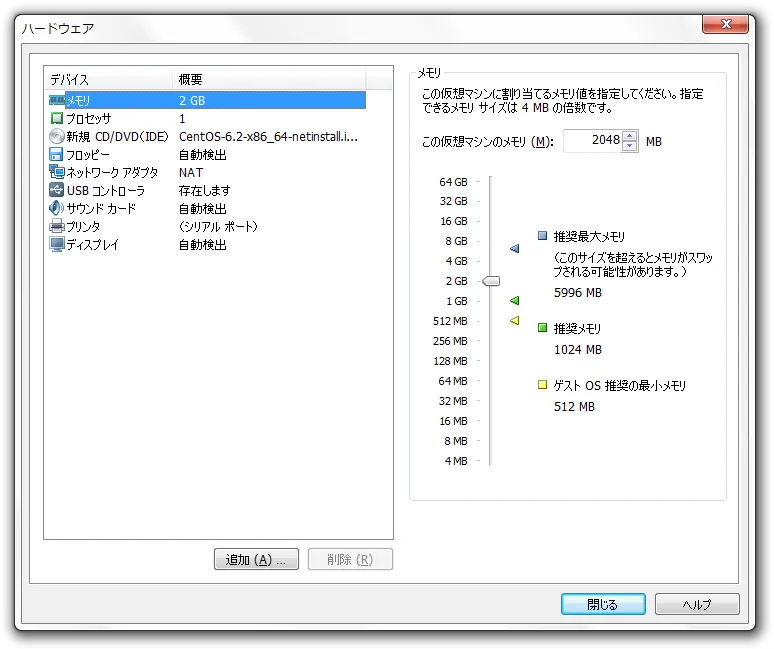
Task: Click the 256 MB slider scale label
Action: point(450,341)
